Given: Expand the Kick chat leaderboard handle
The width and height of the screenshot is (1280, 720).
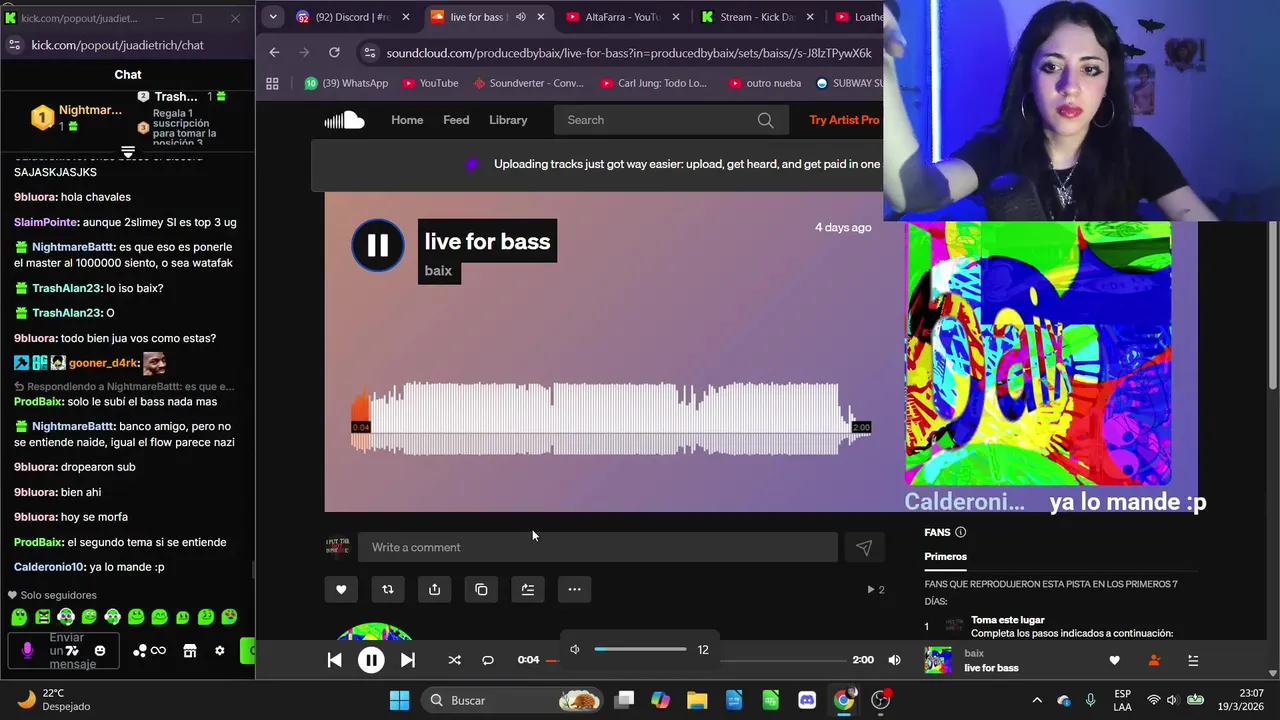Looking at the screenshot, I should pyautogui.click(x=128, y=152).
